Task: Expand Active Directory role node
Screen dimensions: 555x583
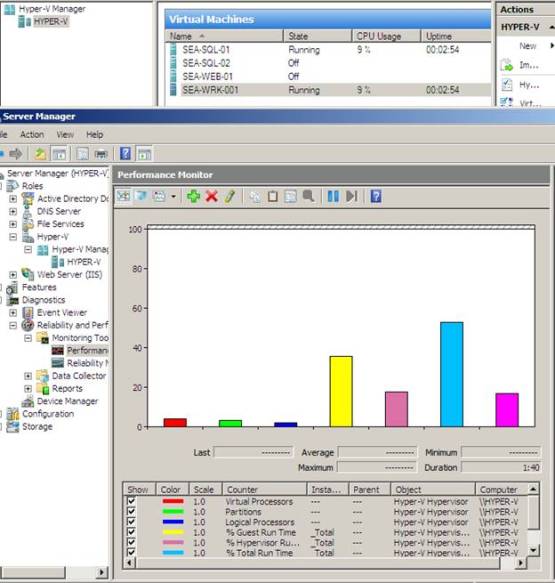Action: point(13,199)
